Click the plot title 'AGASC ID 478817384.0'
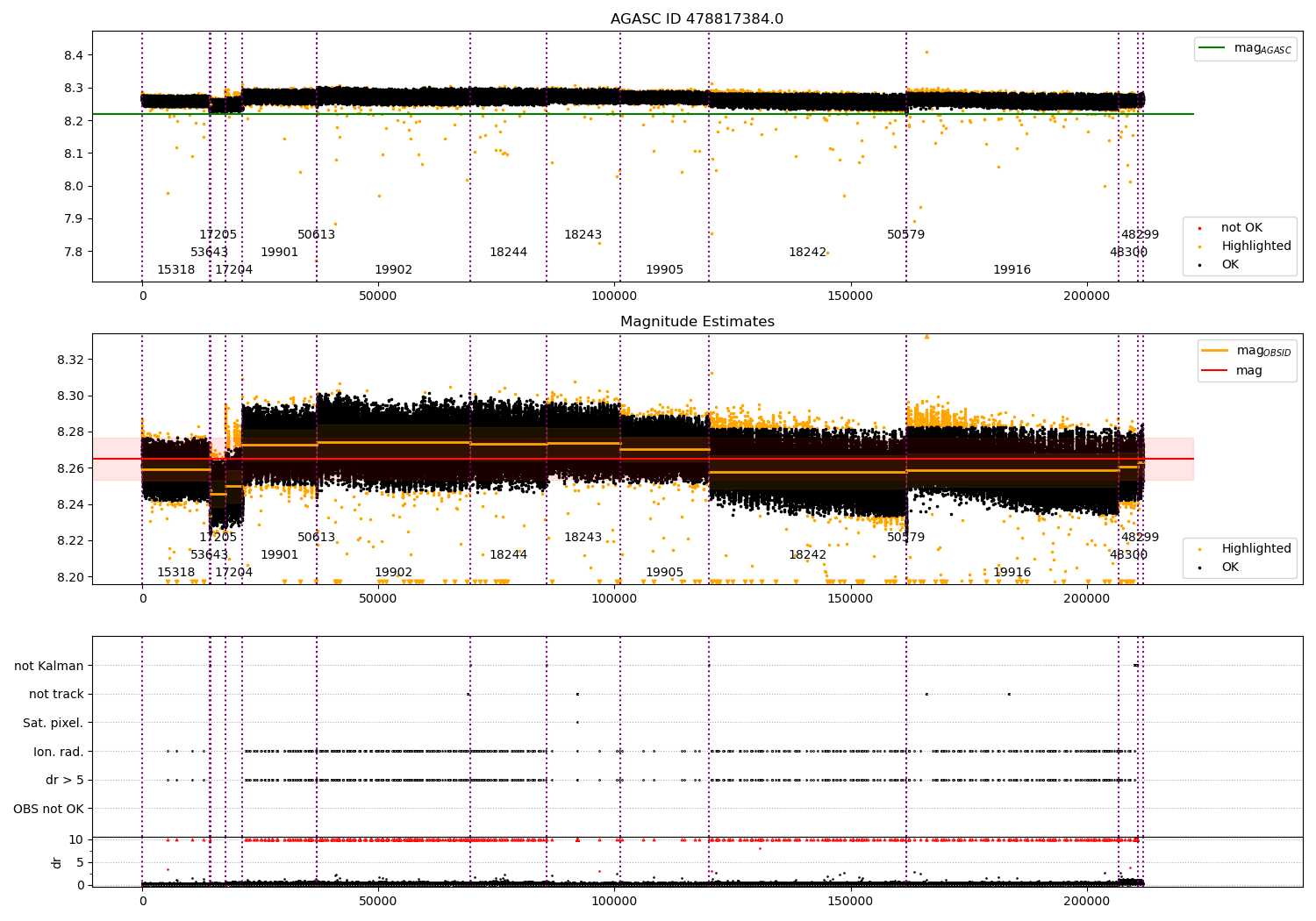The width and height of the screenshot is (1316, 921). 697,19
